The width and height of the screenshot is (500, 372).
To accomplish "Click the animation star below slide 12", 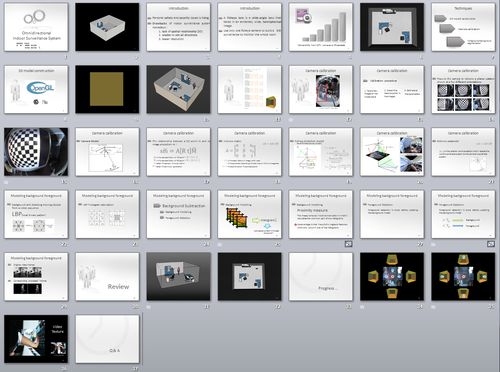I will tap(292, 119).
